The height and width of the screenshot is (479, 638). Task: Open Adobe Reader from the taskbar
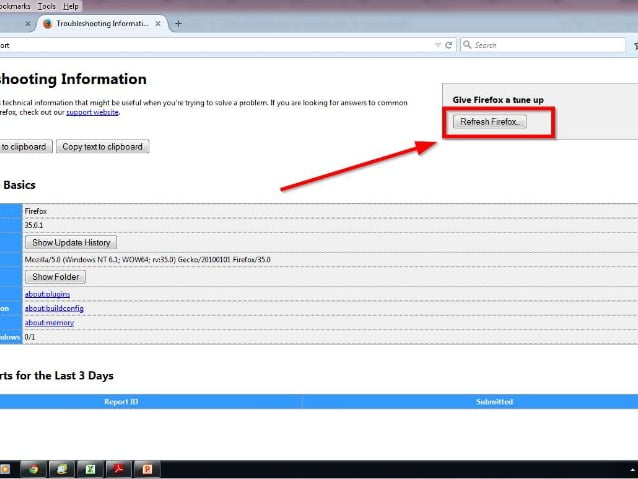pos(118,469)
